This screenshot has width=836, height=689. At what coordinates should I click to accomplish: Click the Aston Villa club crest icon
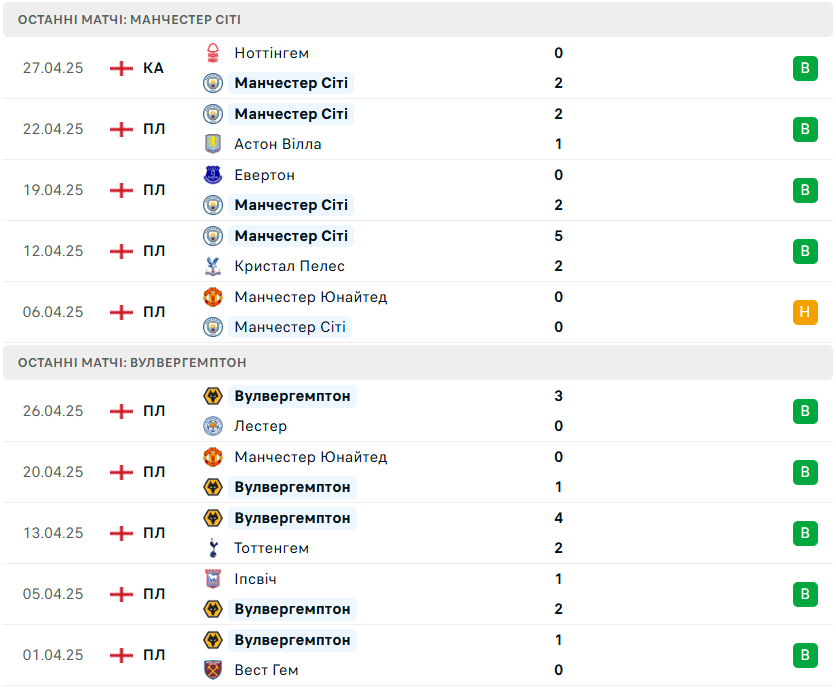pyautogui.click(x=213, y=144)
